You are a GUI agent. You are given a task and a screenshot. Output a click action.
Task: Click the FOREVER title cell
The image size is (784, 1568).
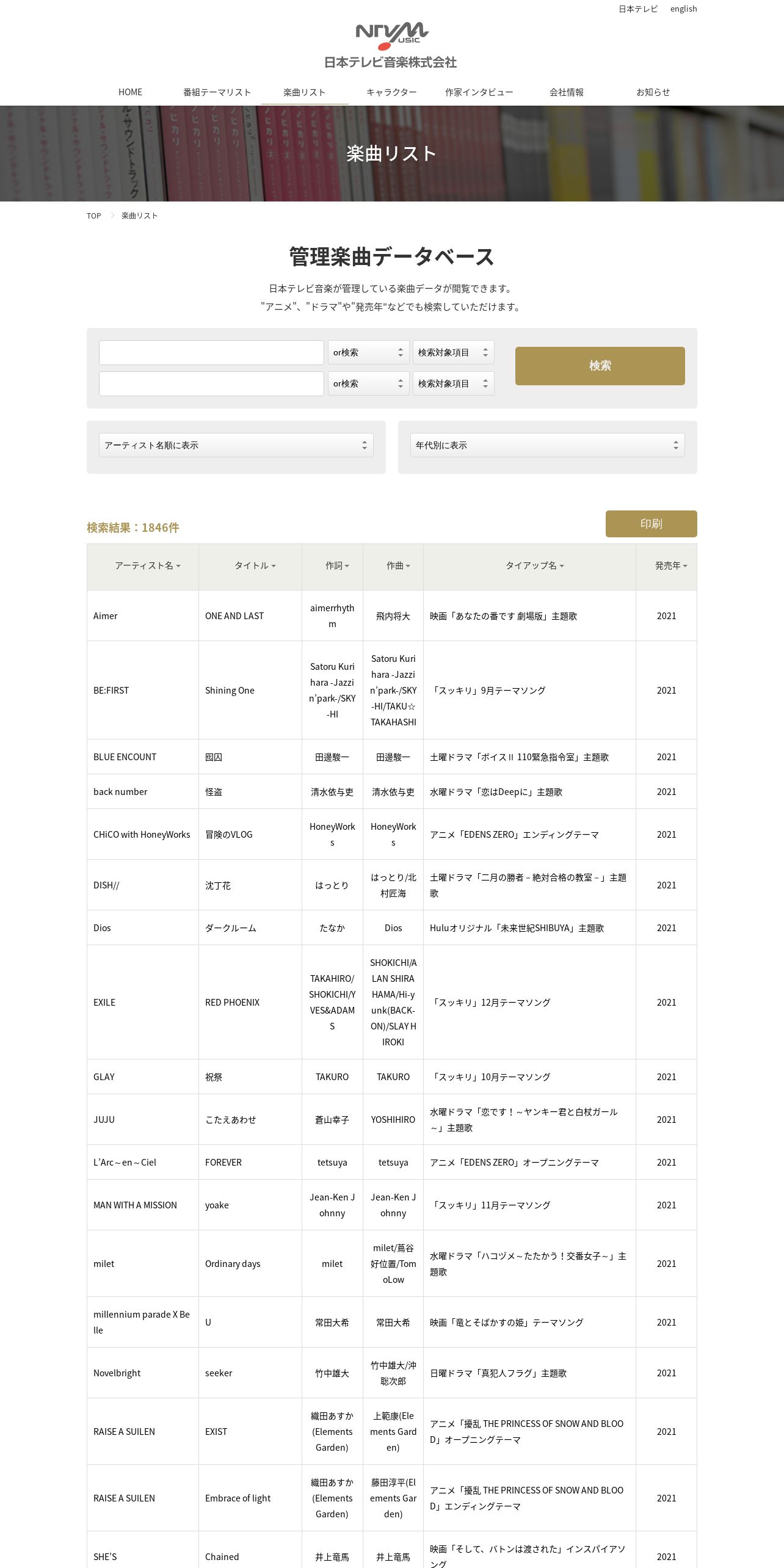(250, 1163)
